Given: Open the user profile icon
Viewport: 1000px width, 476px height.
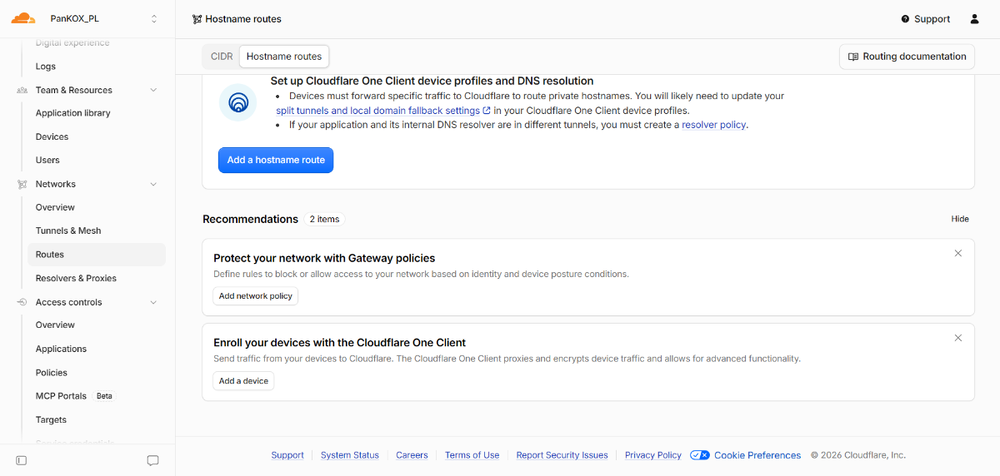Looking at the screenshot, I should pyautogui.click(x=974, y=19).
